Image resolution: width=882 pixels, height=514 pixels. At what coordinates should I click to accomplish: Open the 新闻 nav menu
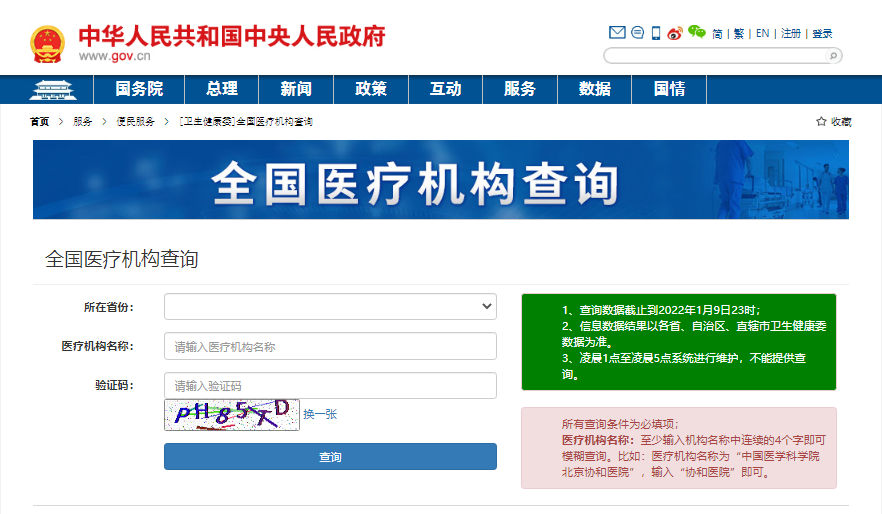[296, 89]
